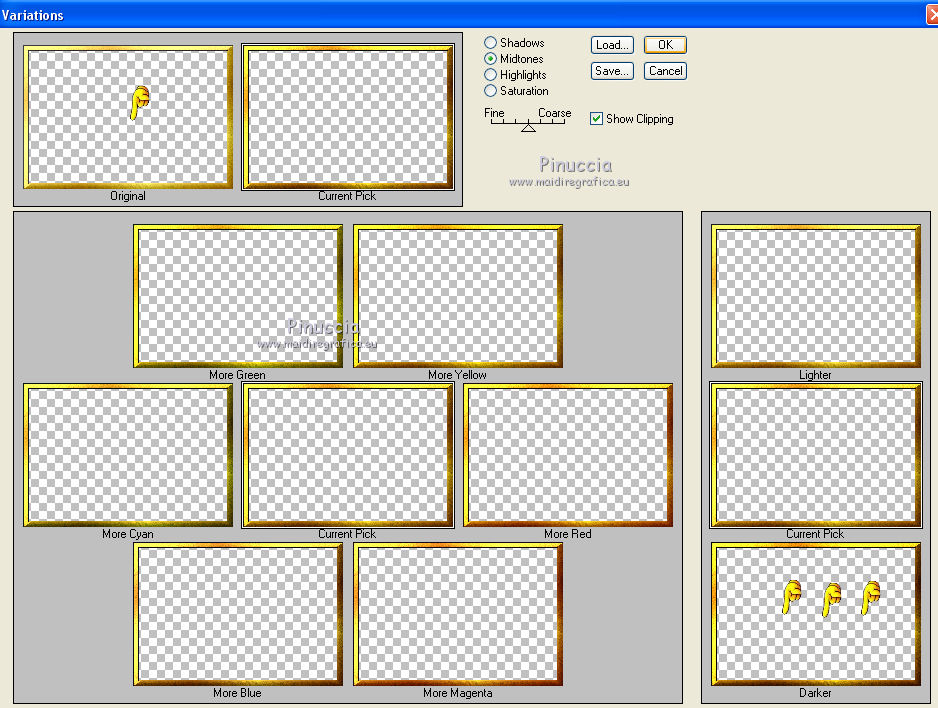938x708 pixels.
Task: Apply the Darker variation
Action: tap(816, 614)
